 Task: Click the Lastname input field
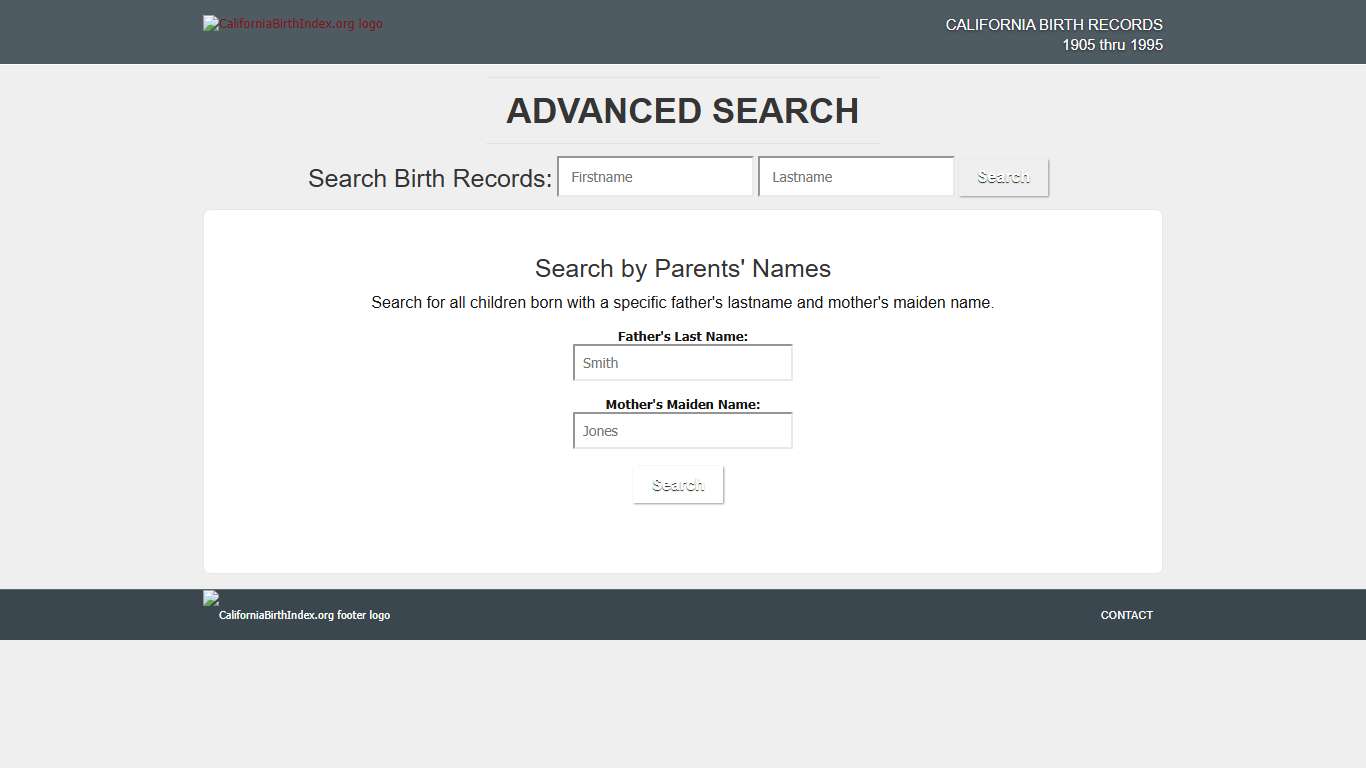(856, 176)
